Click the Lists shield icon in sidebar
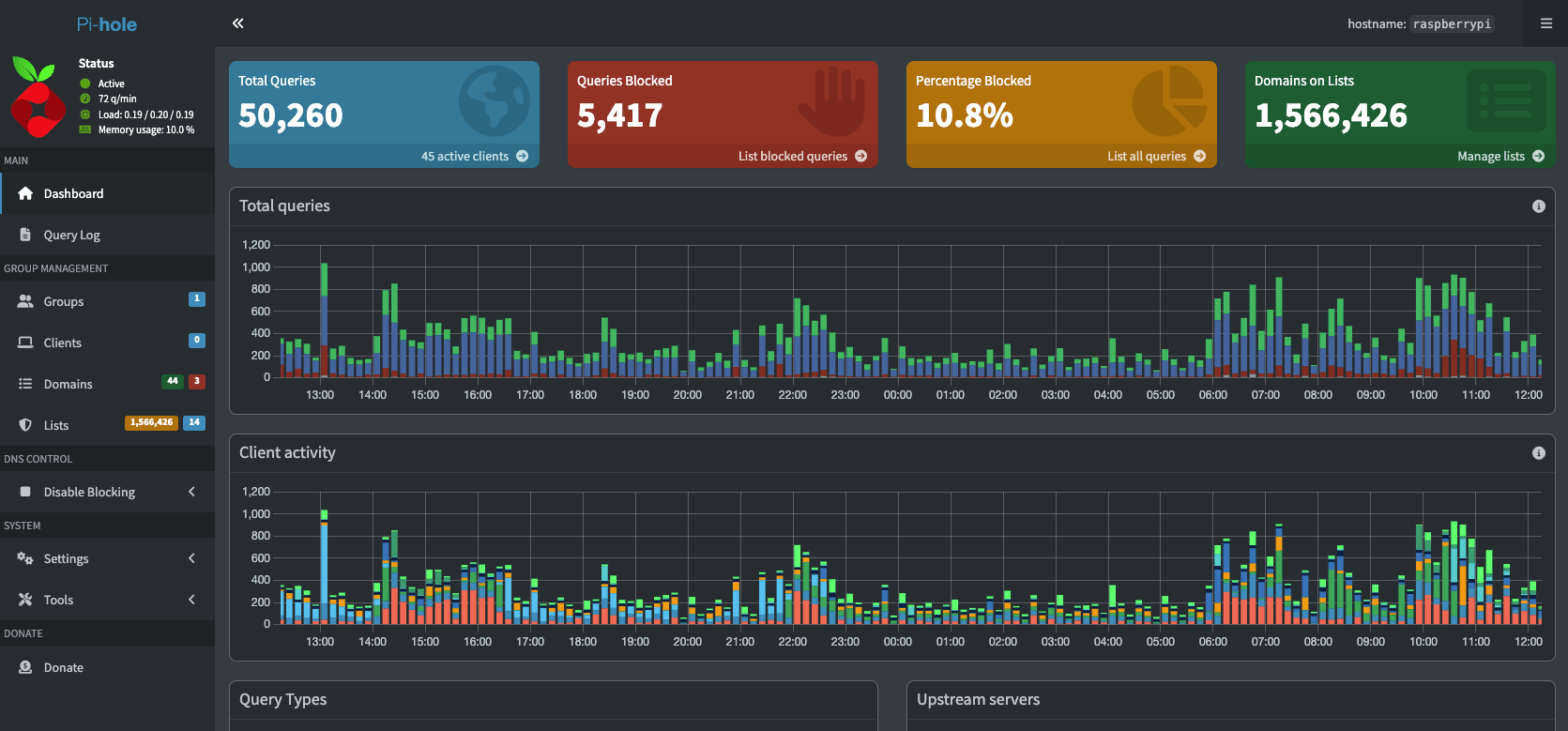This screenshot has height=731, width=1568. point(25,425)
